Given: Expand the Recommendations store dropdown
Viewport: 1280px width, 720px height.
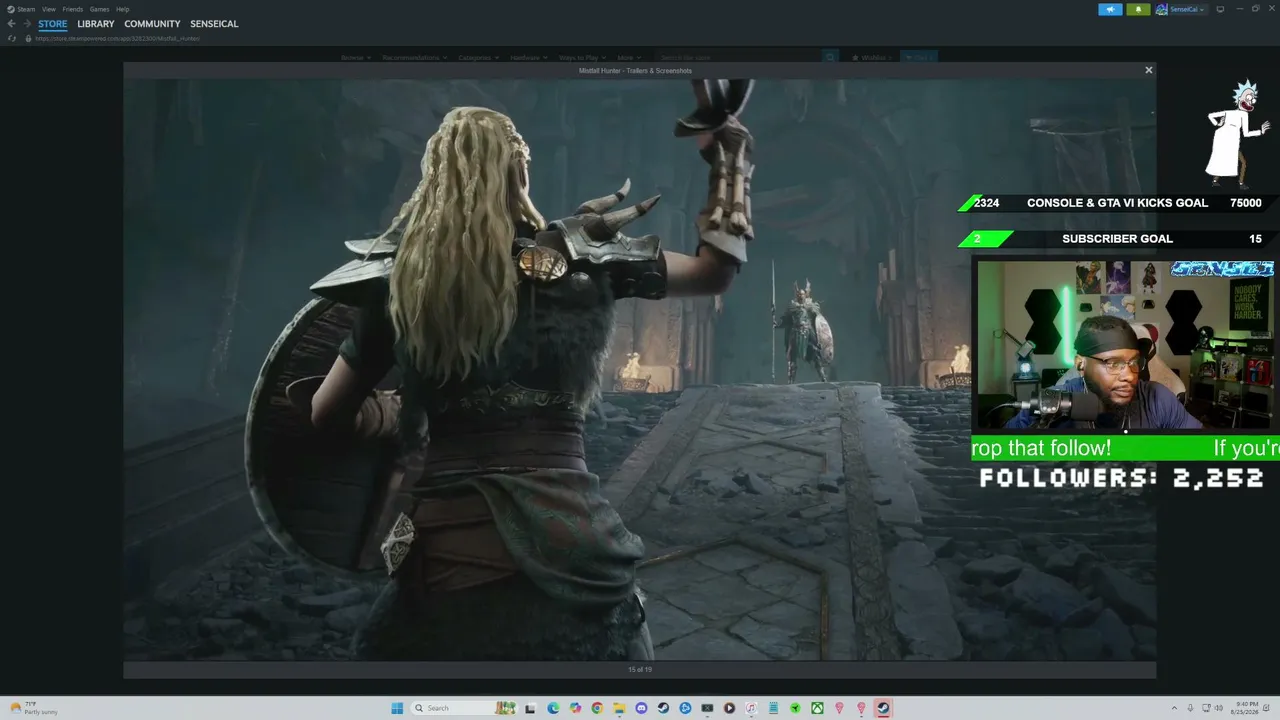Looking at the screenshot, I should point(414,58).
